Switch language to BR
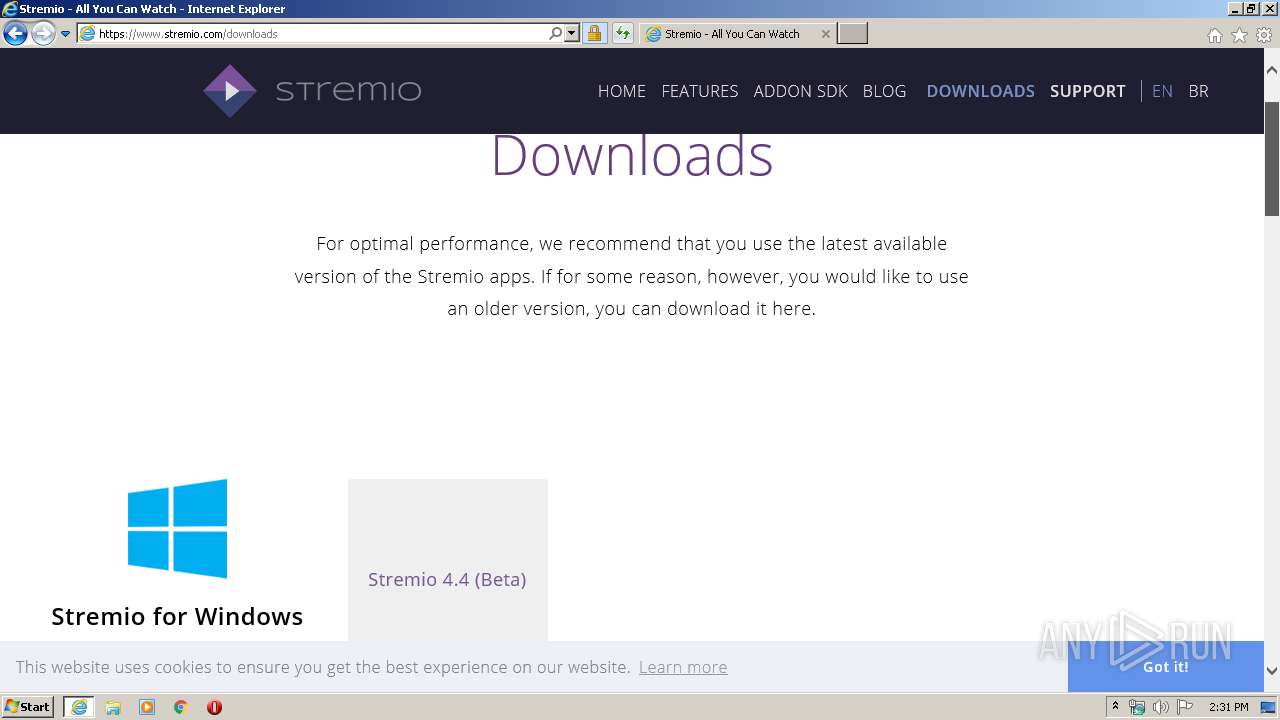Image resolution: width=1280 pixels, height=720 pixels. click(1198, 91)
